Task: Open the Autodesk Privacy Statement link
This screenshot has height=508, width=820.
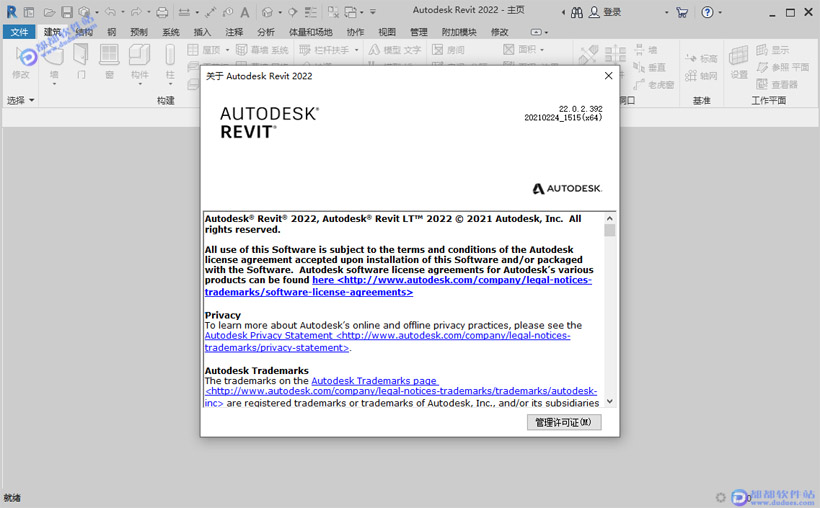Action: 388,342
